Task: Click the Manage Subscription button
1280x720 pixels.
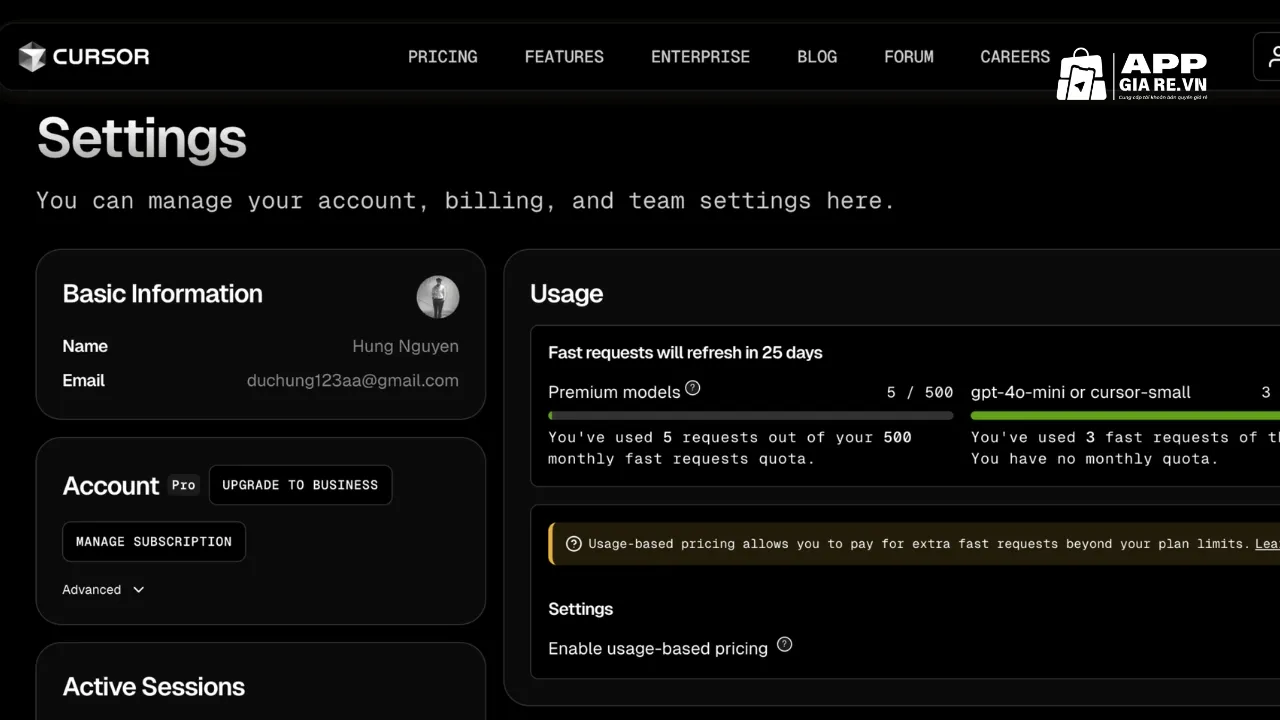Action: [x=154, y=542]
